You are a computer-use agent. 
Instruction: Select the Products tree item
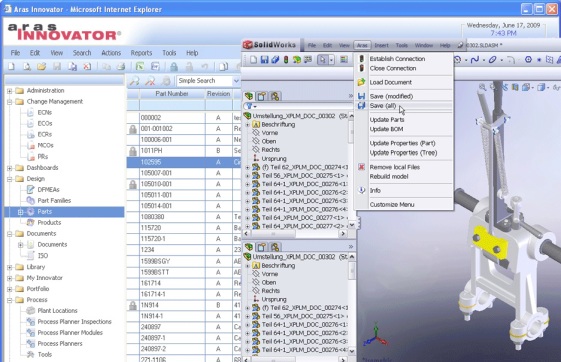click(x=49, y=222)
